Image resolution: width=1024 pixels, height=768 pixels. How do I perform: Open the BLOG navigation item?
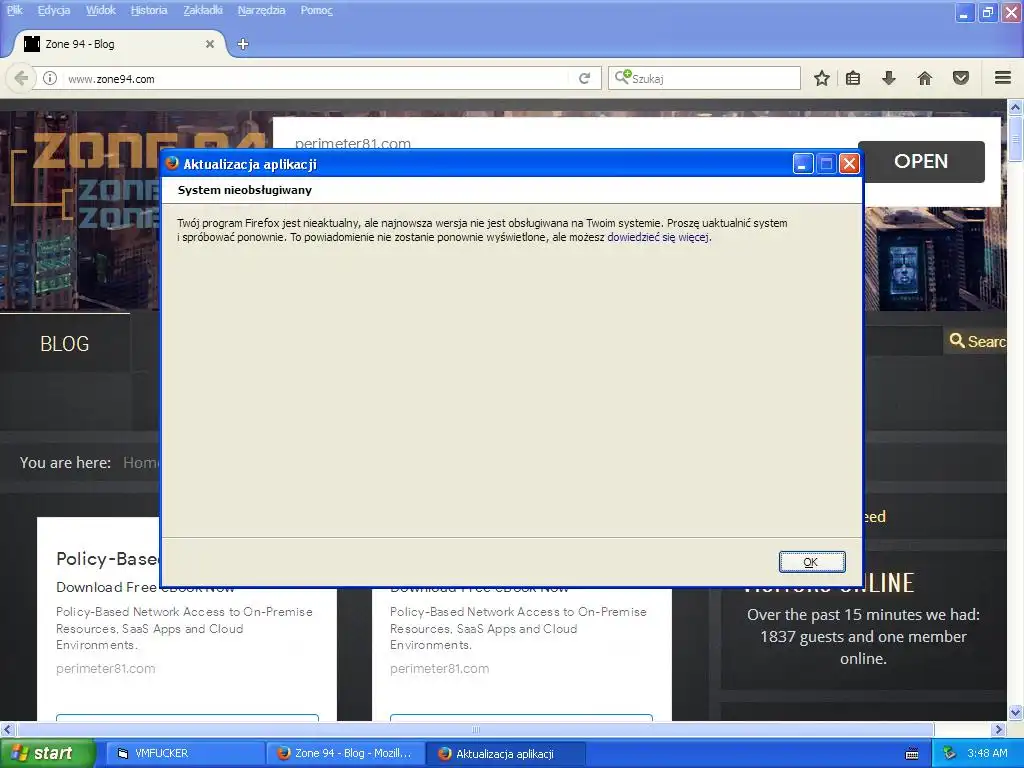(65, 344)
